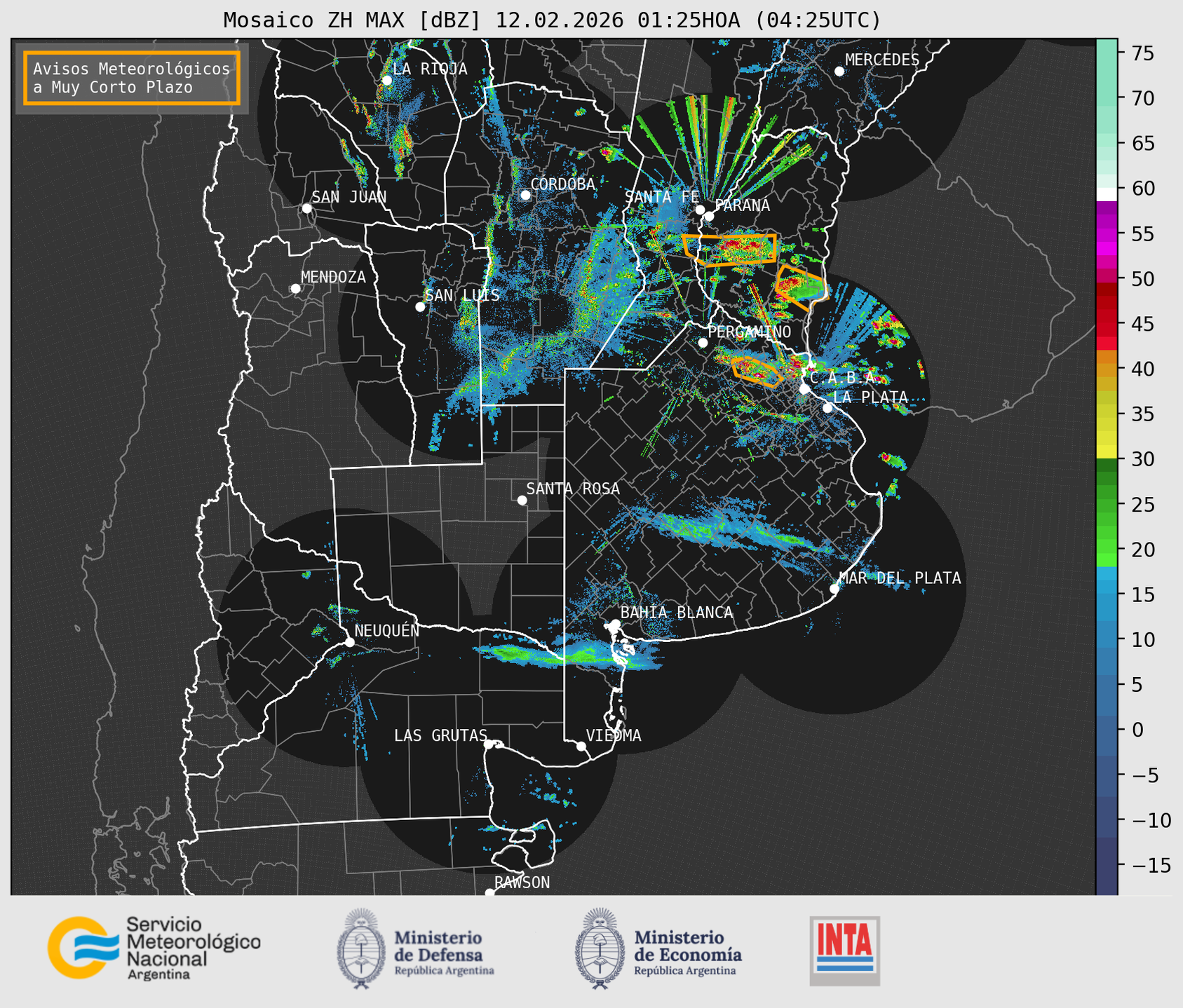This screenshot has height=1008, width=1183.
Task: Click the yellow 30 dBZ colorbar band
Action: coord(1107,452)
